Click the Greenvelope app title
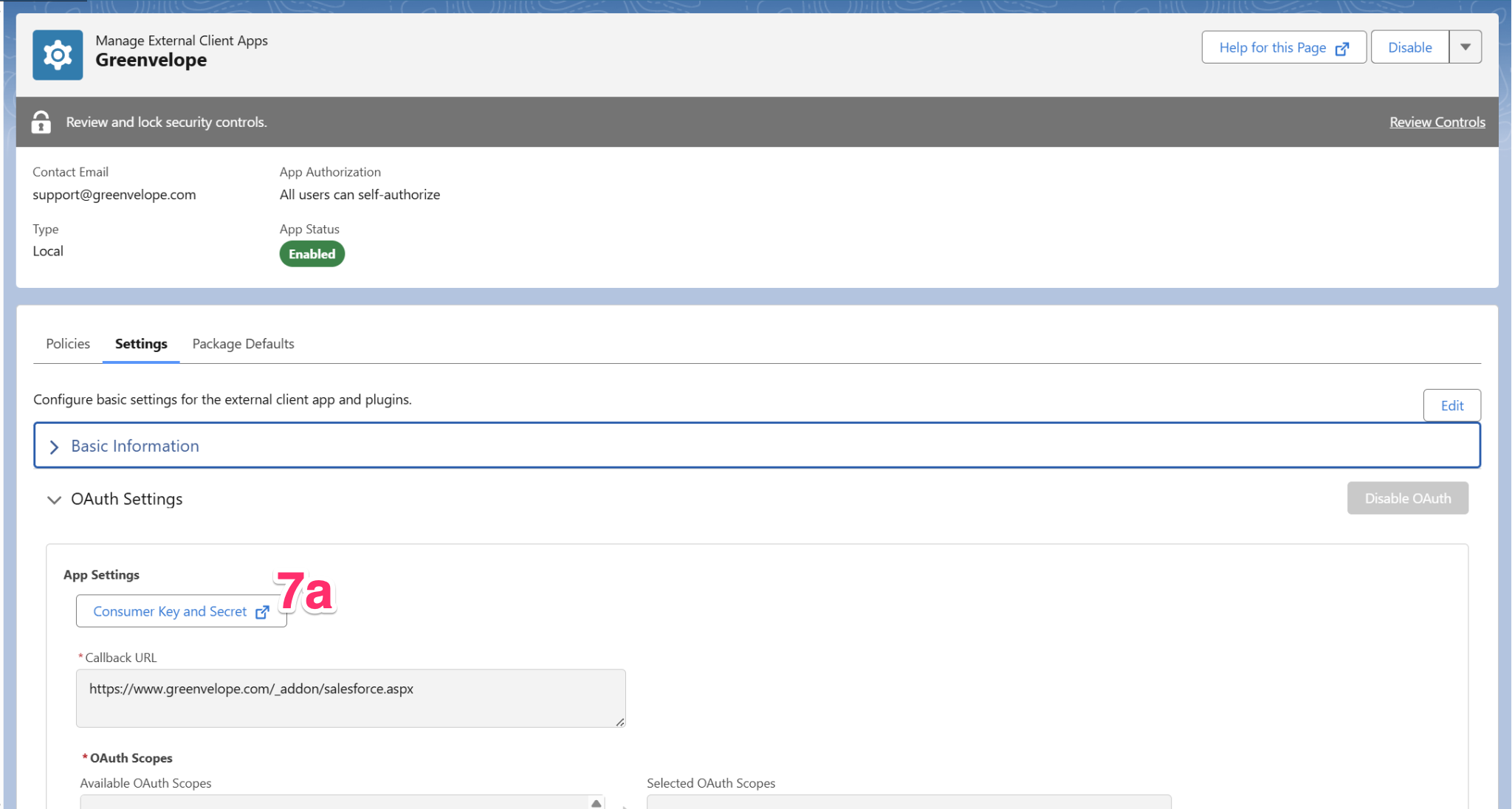Viewport: 1512px width, 809px height. (x=151, y=60)
